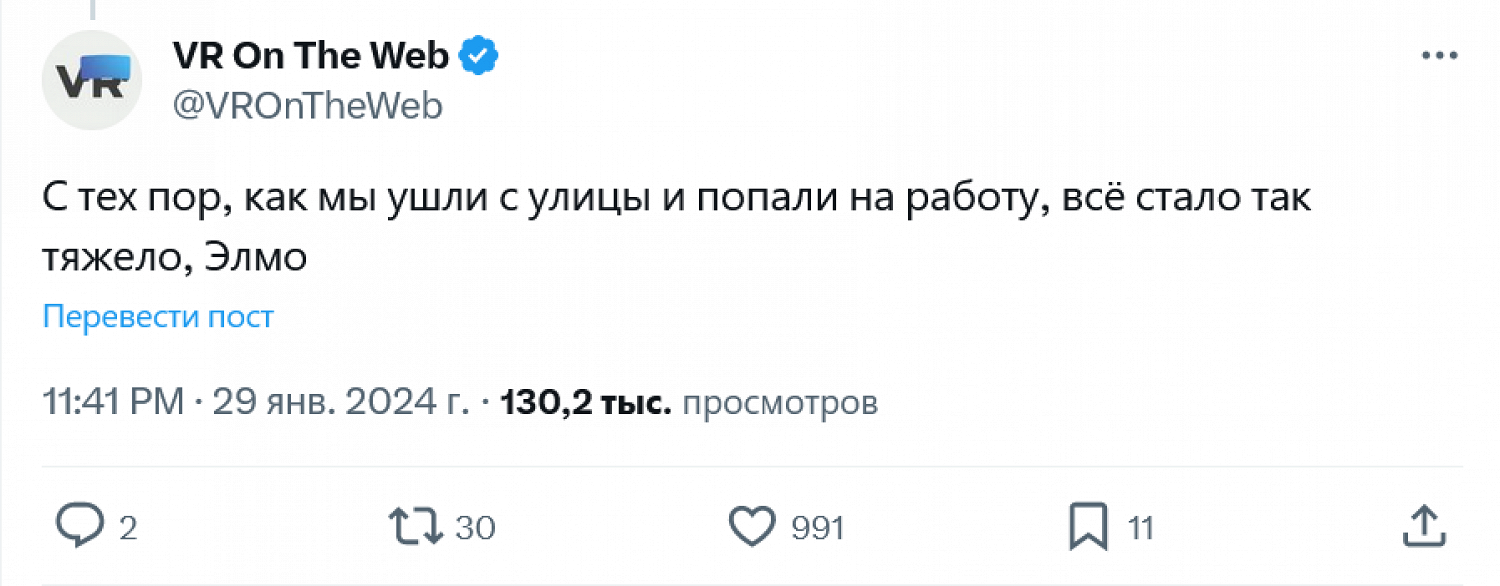
Task: Click the 130,2 тыс. views number
Action: click(x=585, y=403)
